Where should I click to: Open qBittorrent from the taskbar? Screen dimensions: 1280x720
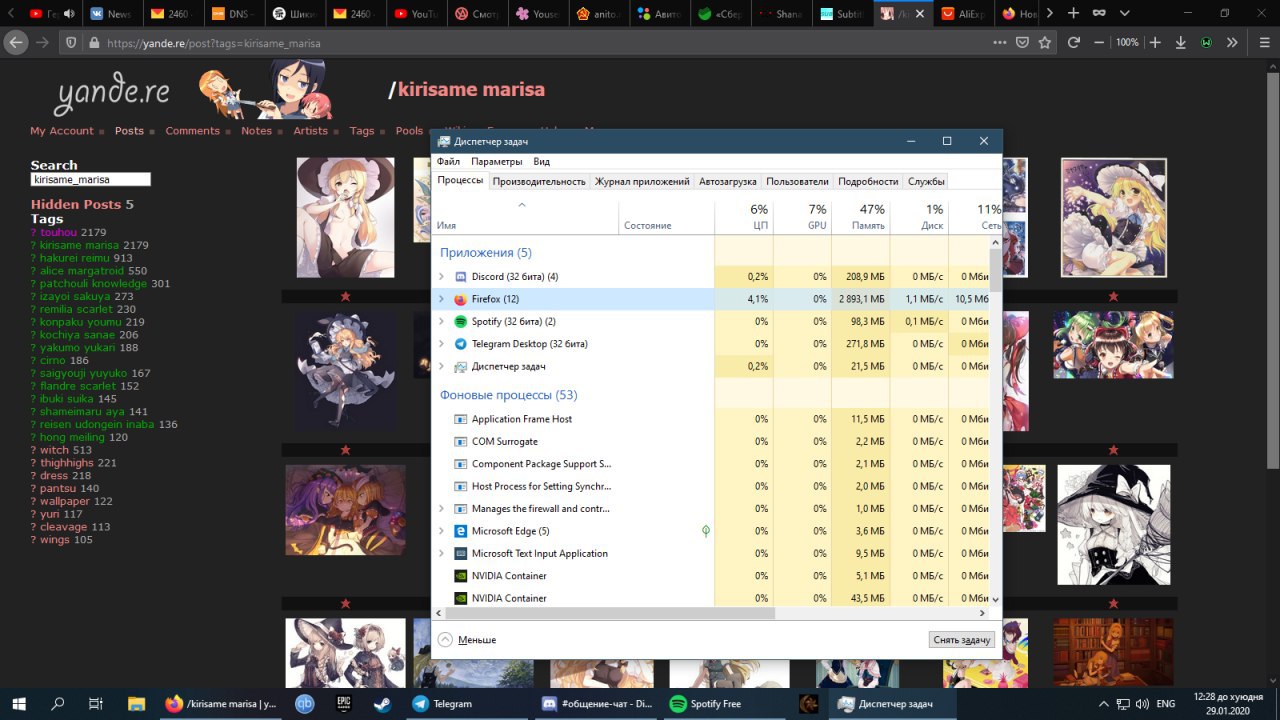tap(305, 704)
